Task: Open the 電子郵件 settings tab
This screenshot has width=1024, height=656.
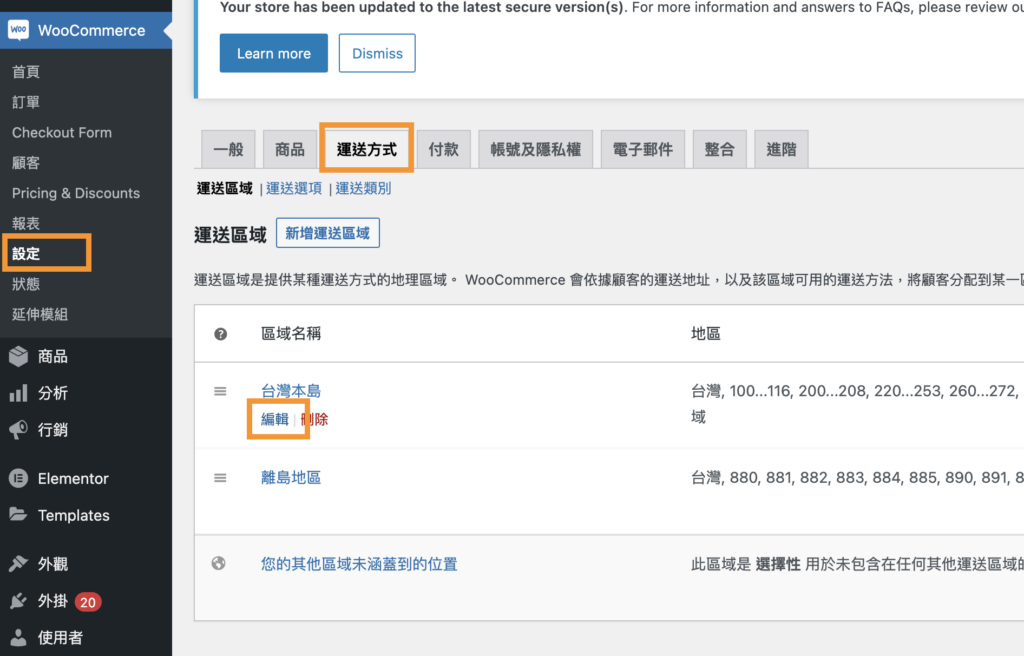Action: [642, 148]
